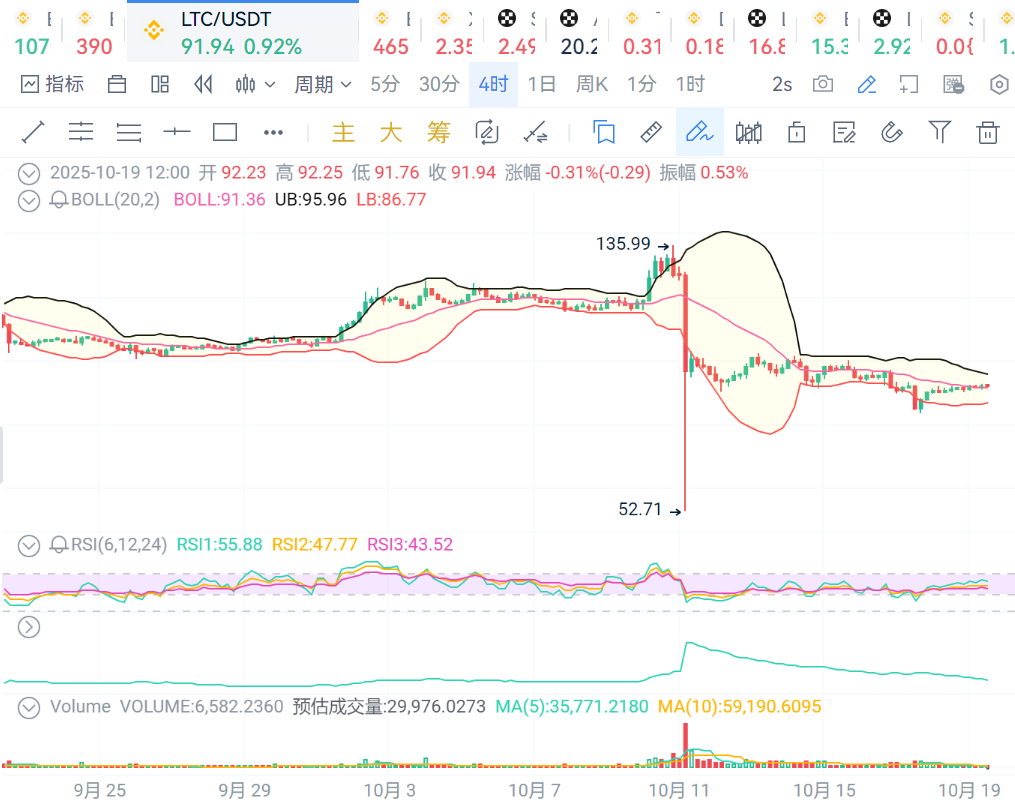Image resolution: width=1015 pixels, height=810 pixels.
Task: Collapse the candle info row chevron
Action: pyautogui.click(x=28, y=174)
